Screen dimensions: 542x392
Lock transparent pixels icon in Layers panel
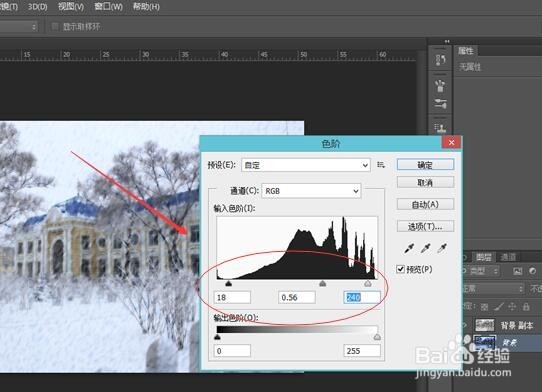pos(484,307)
